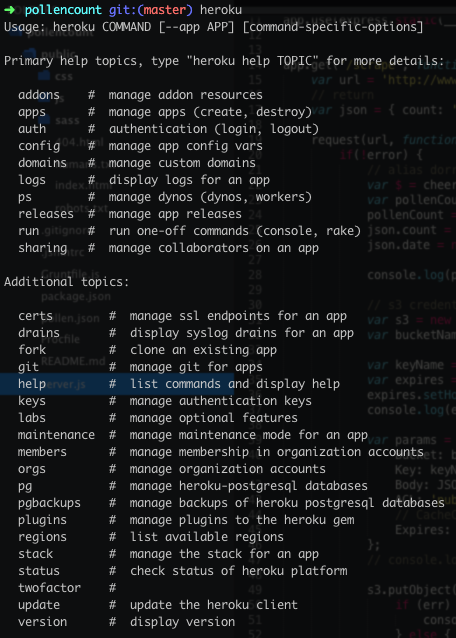The image size is (456, 638).
Task: Click the 'releases' topic entry
Action: [46, 214]
